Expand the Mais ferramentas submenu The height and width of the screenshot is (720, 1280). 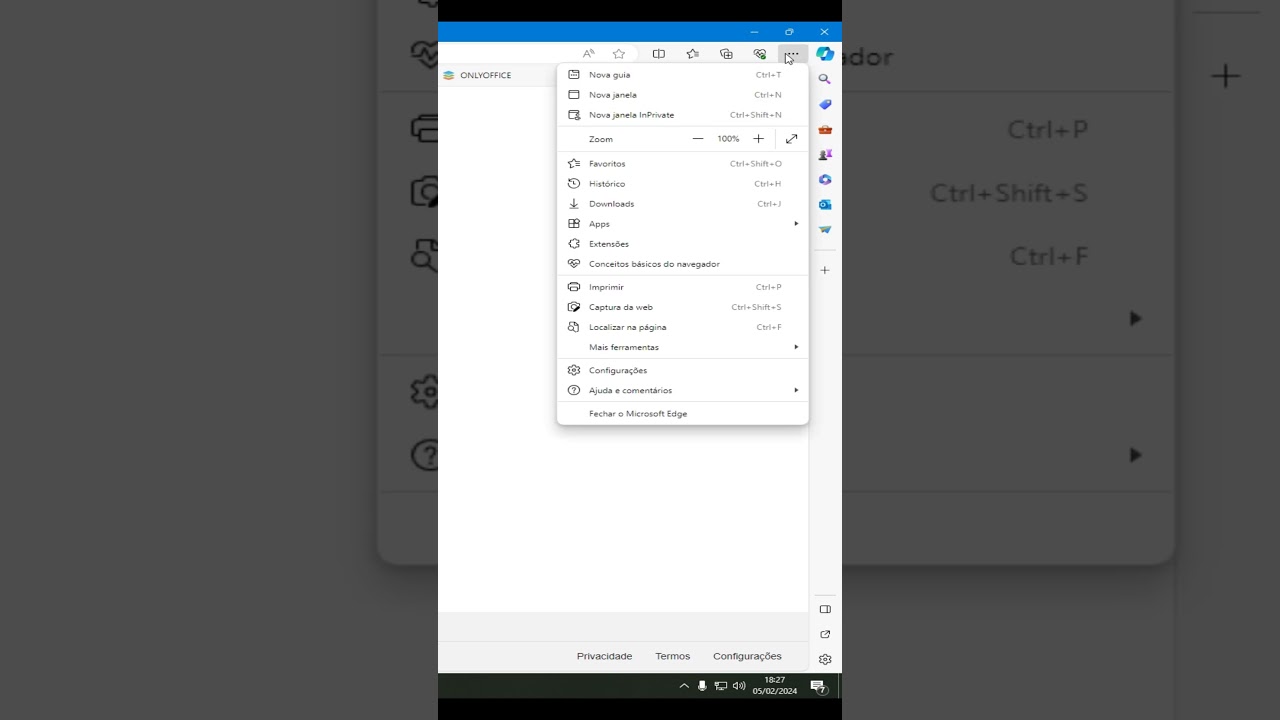point(683,347)
